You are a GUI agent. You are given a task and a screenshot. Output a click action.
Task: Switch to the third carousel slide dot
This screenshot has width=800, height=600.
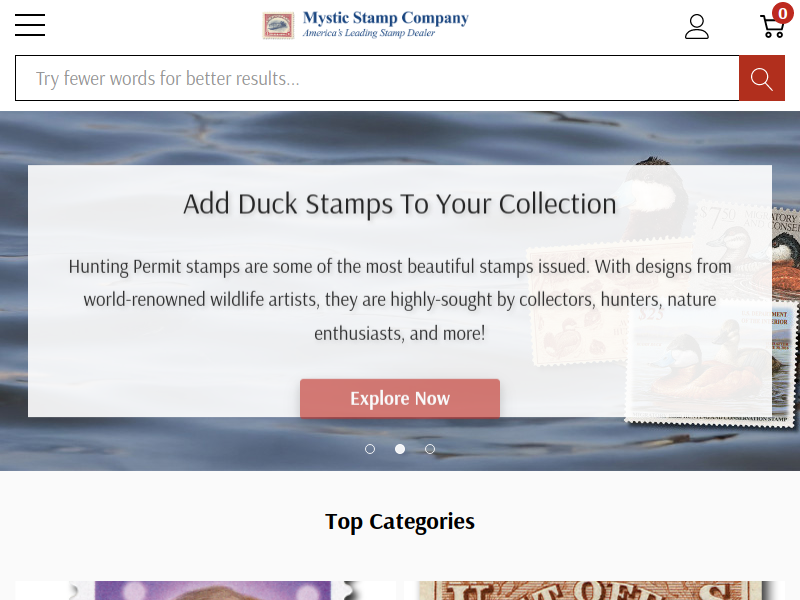[430, 449]
